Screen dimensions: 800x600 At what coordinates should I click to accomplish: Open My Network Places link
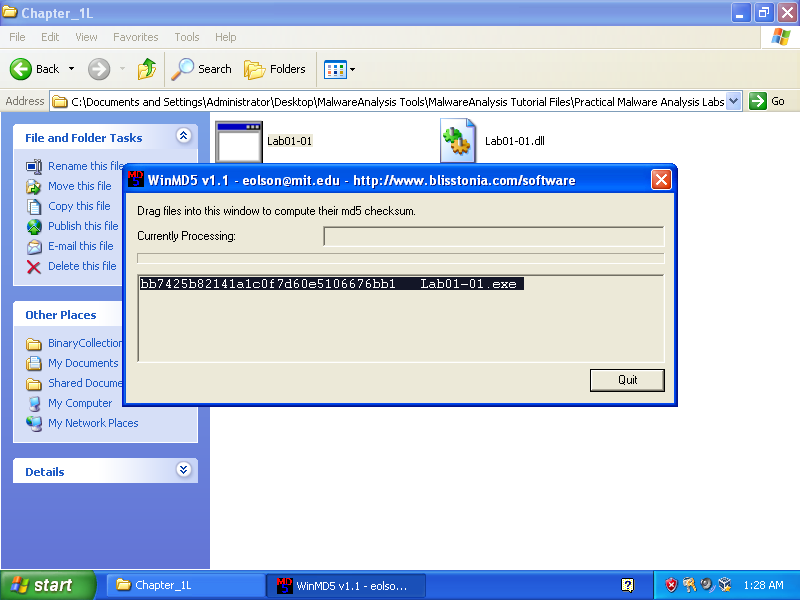(93, 423)
